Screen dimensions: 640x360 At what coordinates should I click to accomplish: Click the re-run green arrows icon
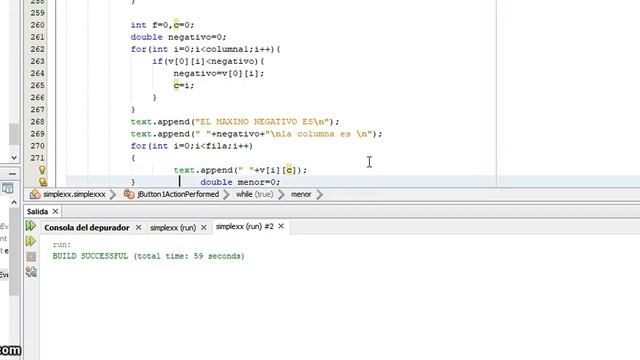[31, 226]
